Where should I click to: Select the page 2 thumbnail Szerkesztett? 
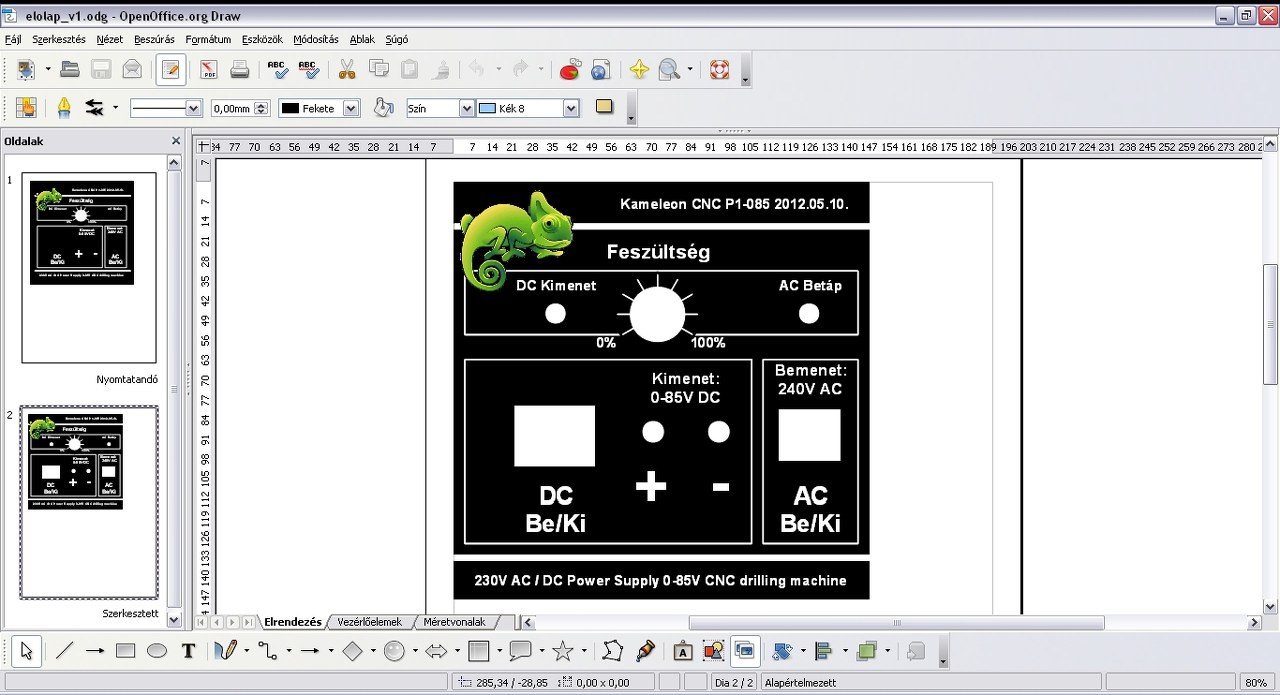tap(89, 502)
